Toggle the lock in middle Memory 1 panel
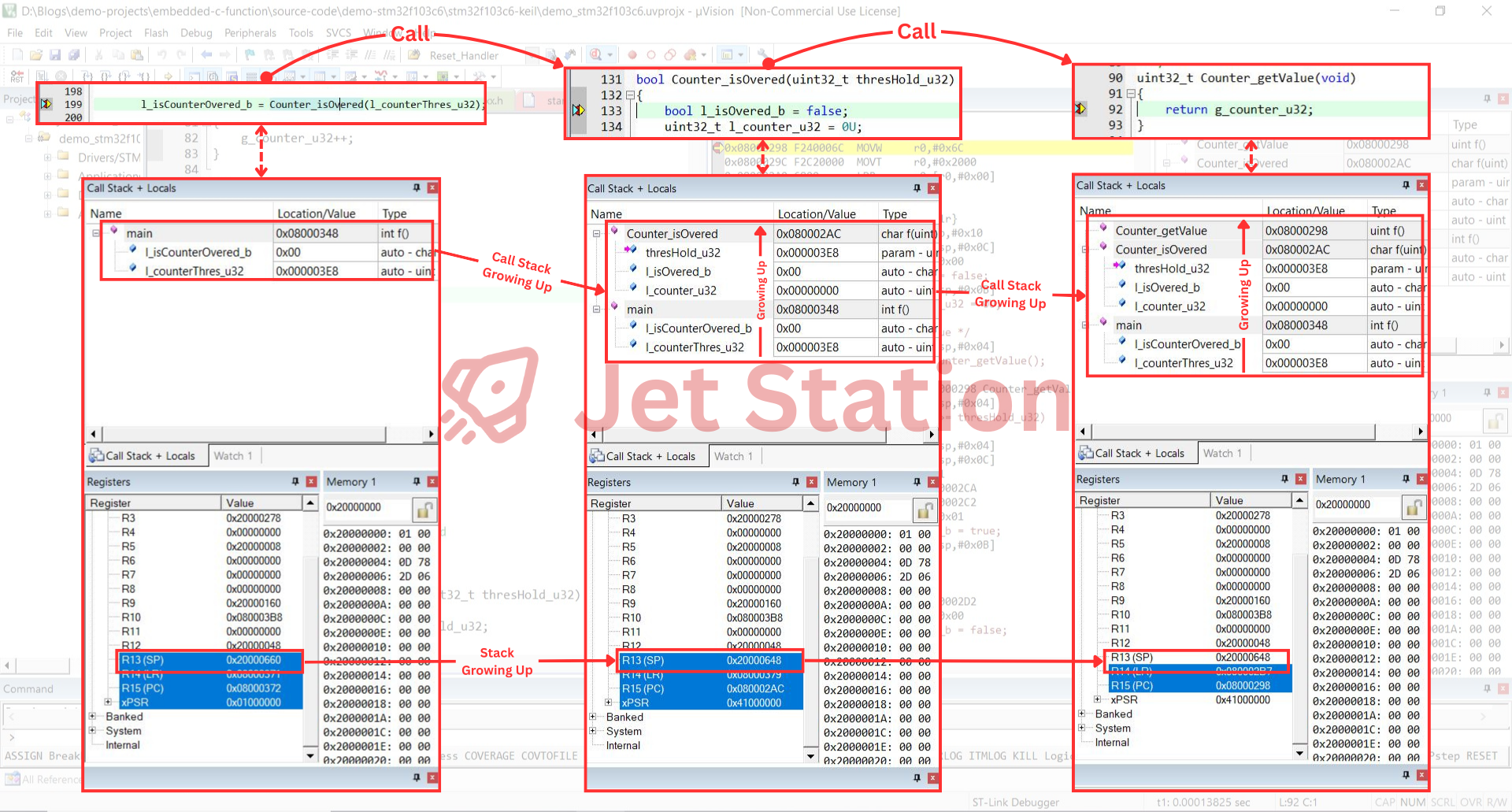 click(x=924, y=511)
